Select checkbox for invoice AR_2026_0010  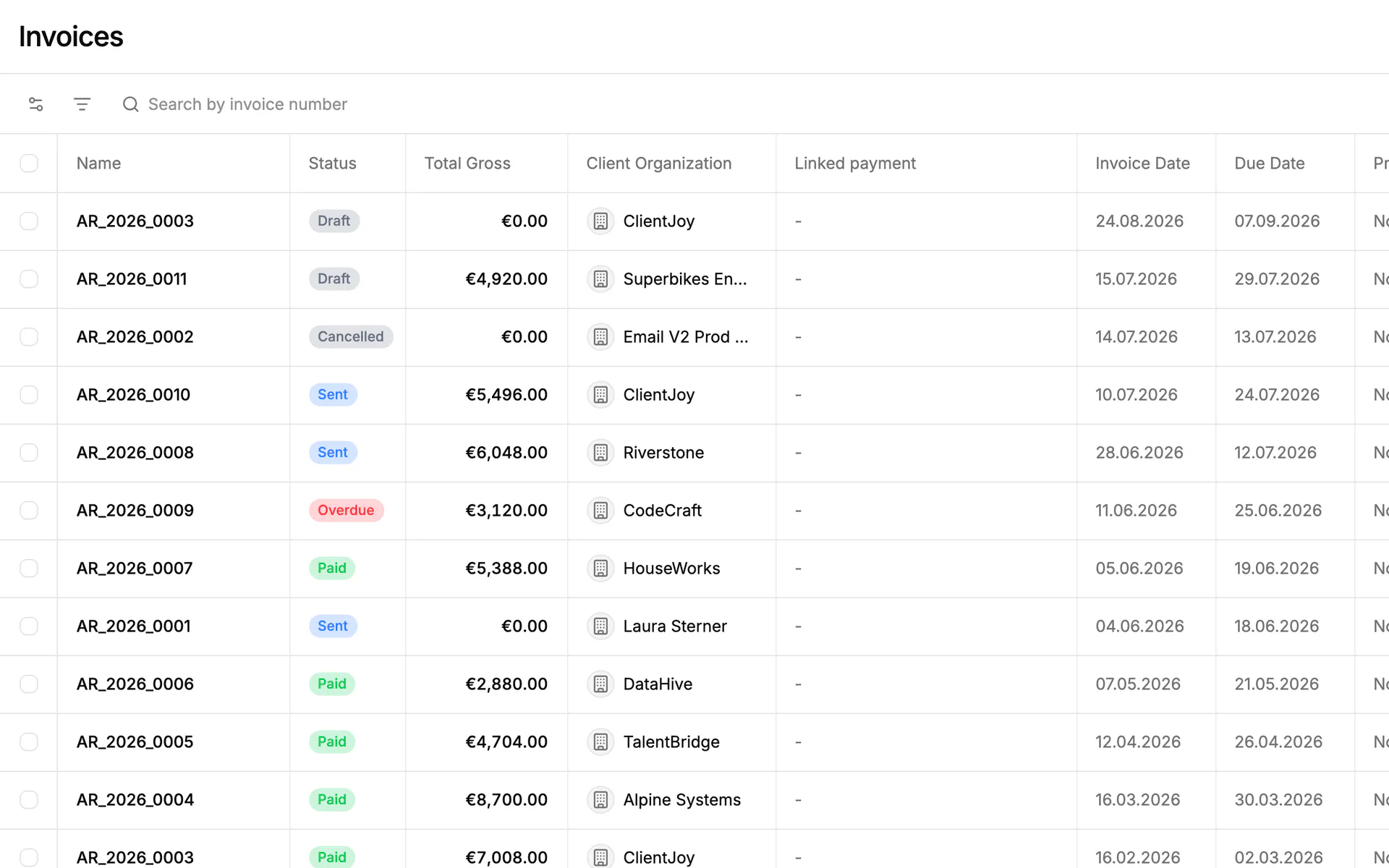click(x=29, y=395)
